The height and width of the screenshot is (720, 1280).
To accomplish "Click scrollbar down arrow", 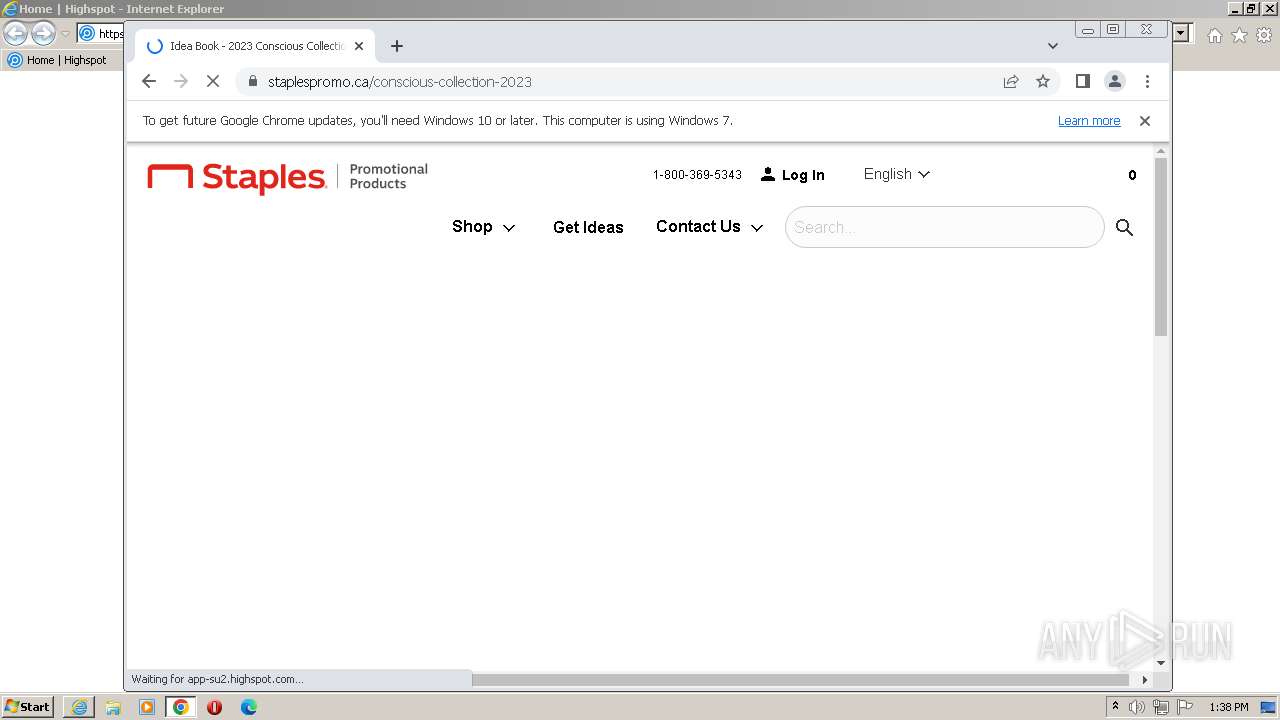I will coord(1160,662).
